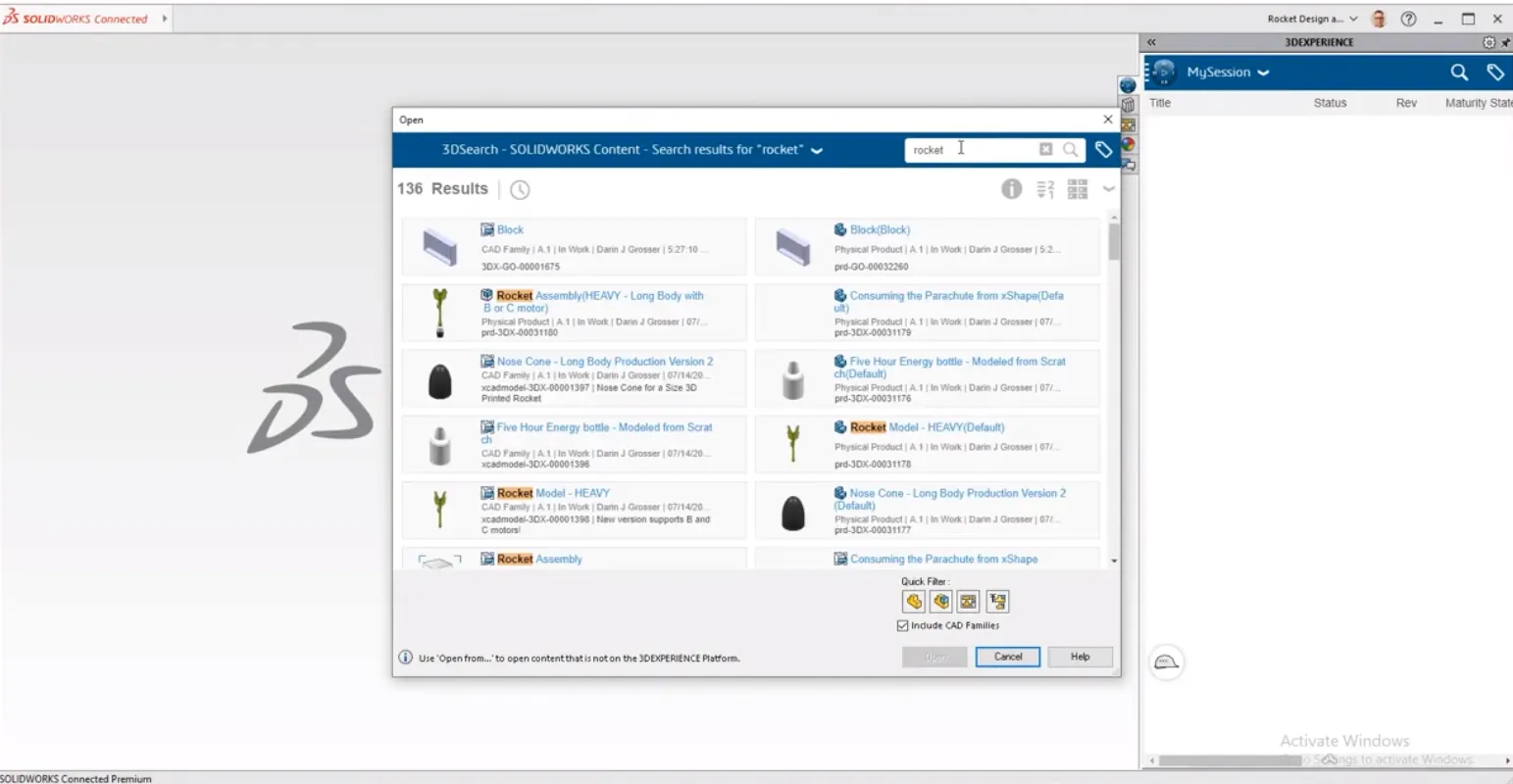Viewport: 1513px width, 784px height.
Task: Select the Rocket Assembly(HEAVY) rocket thumbnail
Action: 439,313
